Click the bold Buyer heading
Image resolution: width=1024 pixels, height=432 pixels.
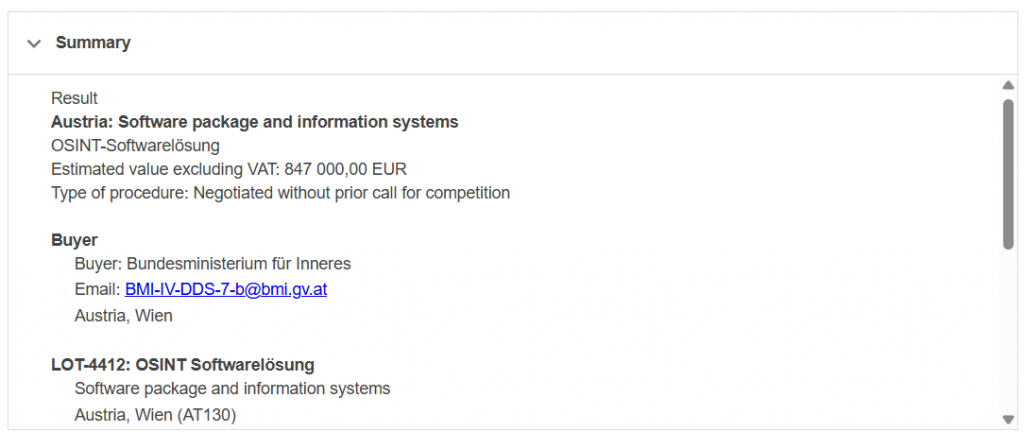74,240
